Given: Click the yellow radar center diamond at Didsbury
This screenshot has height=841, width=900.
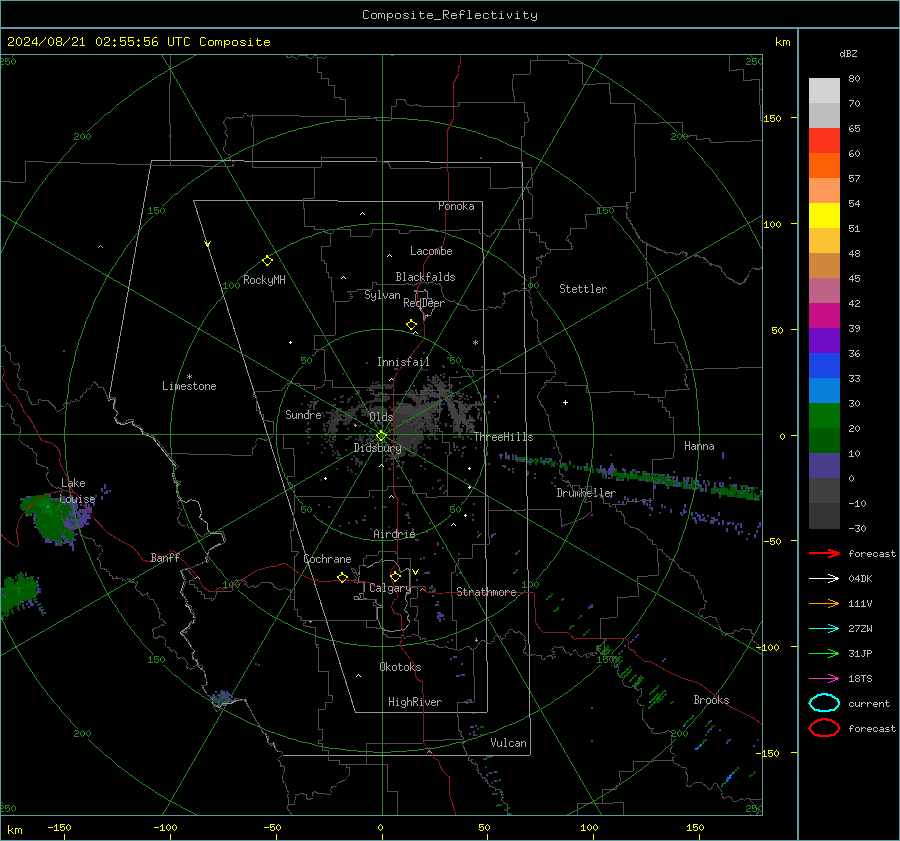Looking at the screenshot, I should point(381,436).
